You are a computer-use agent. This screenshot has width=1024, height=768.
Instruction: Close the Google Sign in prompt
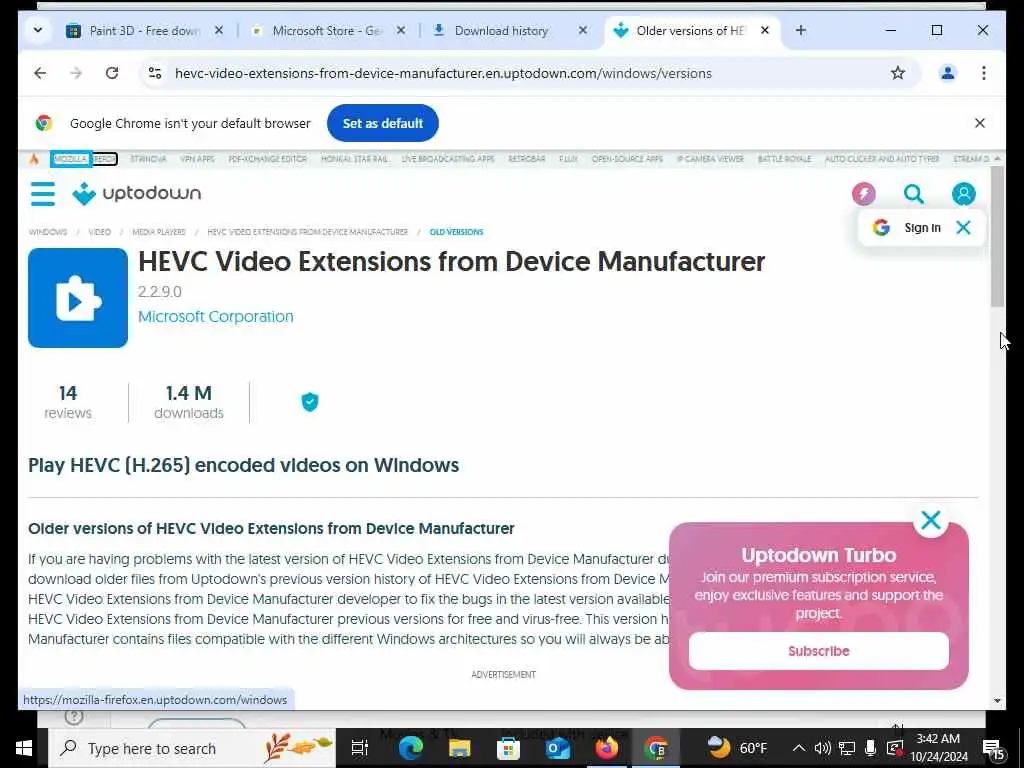[x=963, y=227]
